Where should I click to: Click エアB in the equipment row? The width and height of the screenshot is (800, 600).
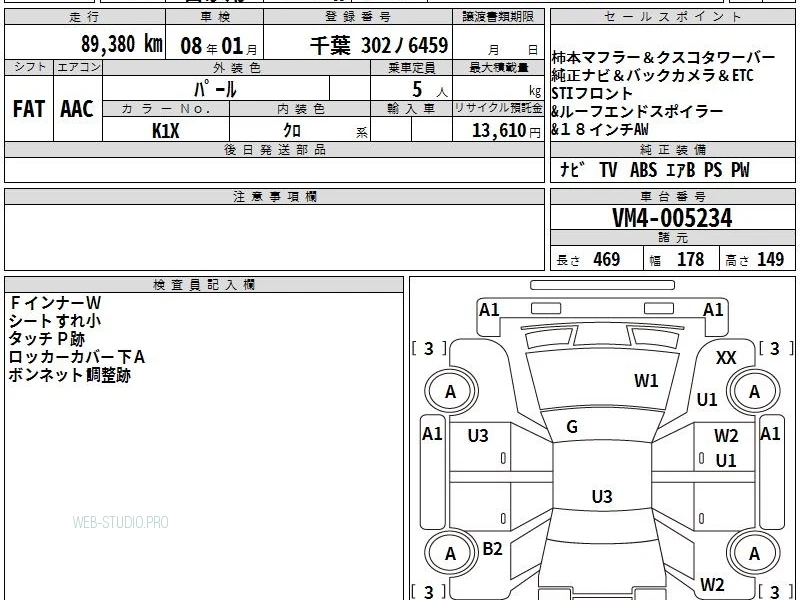click(681, 169)
